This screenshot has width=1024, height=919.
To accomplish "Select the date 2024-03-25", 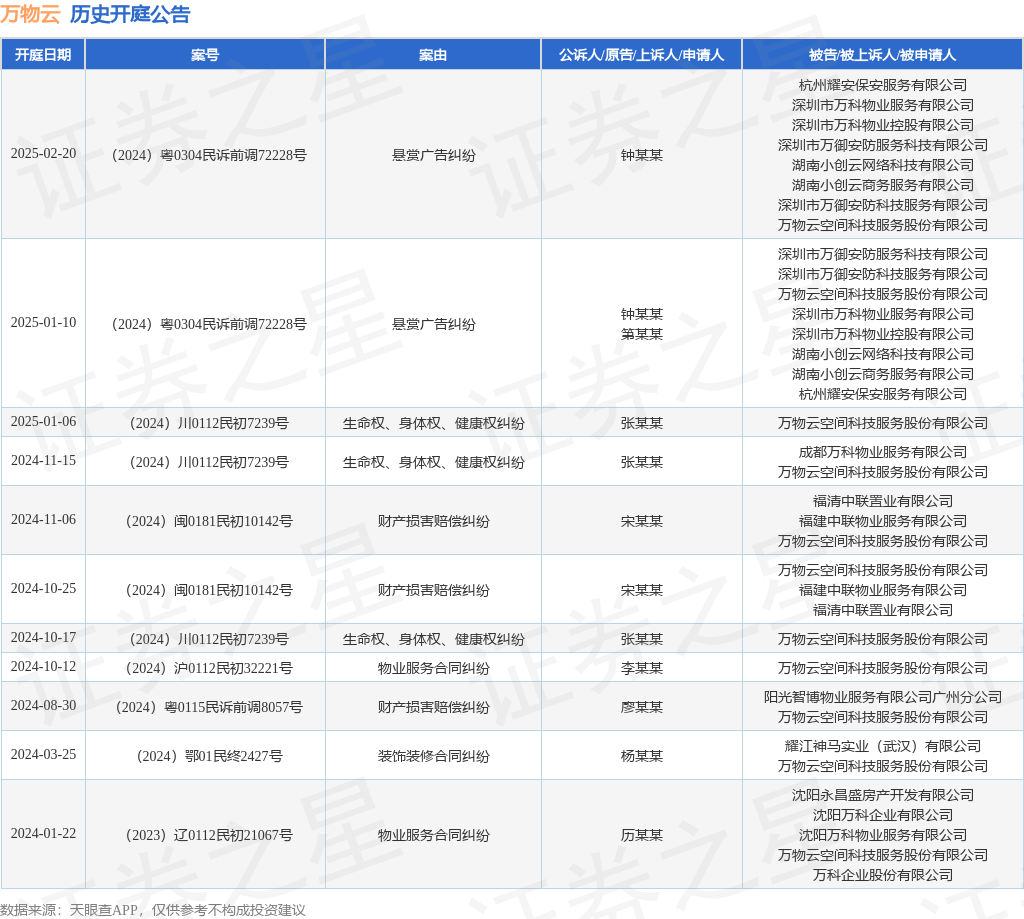I will 43,755.
